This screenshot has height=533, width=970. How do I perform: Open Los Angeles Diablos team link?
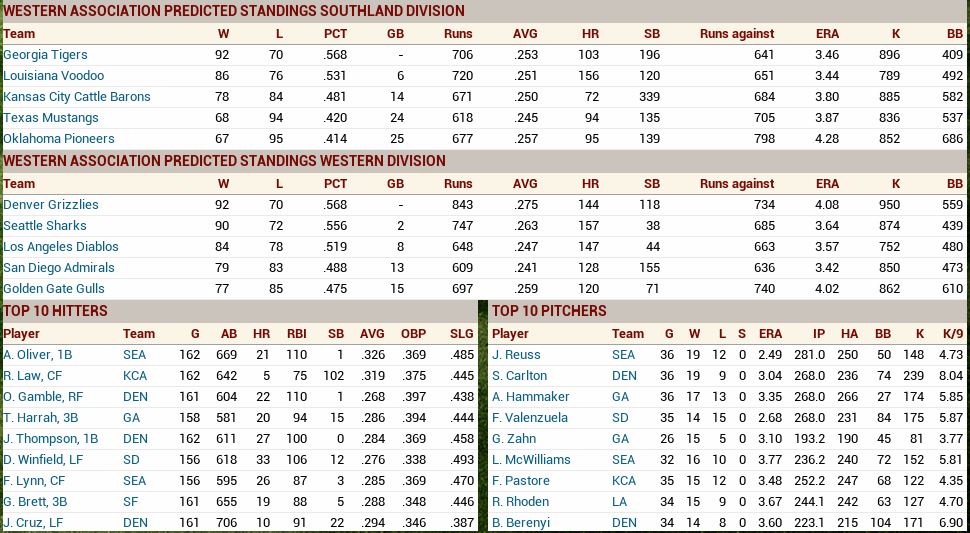61,247
